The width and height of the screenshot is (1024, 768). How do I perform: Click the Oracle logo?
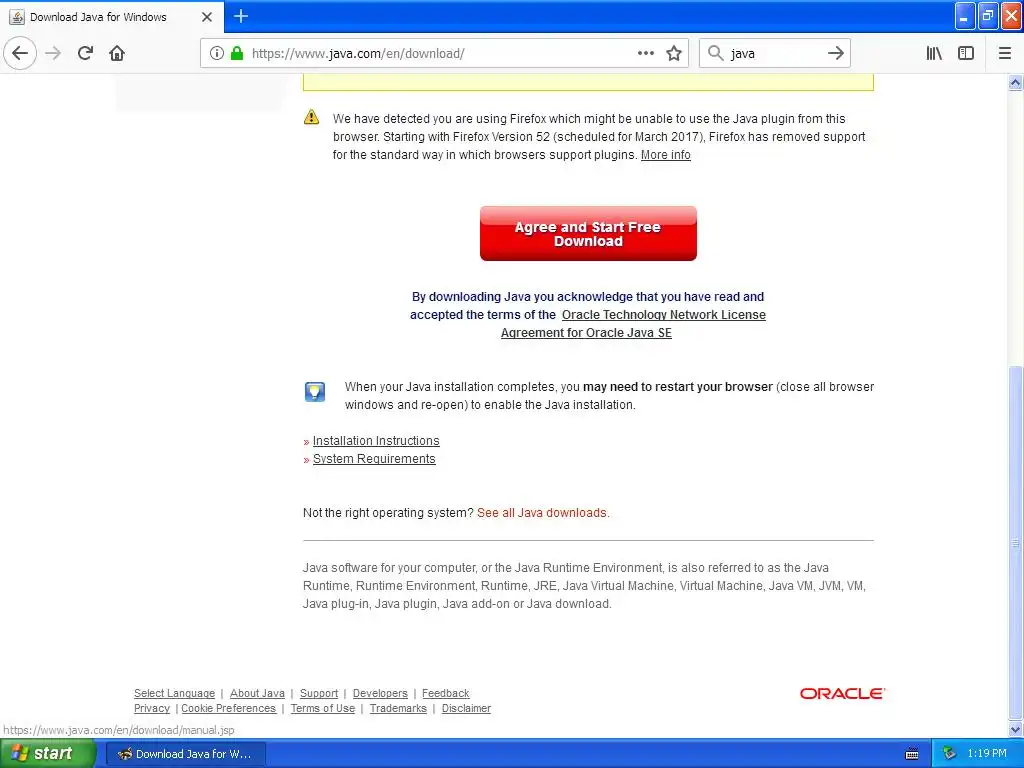842,693
